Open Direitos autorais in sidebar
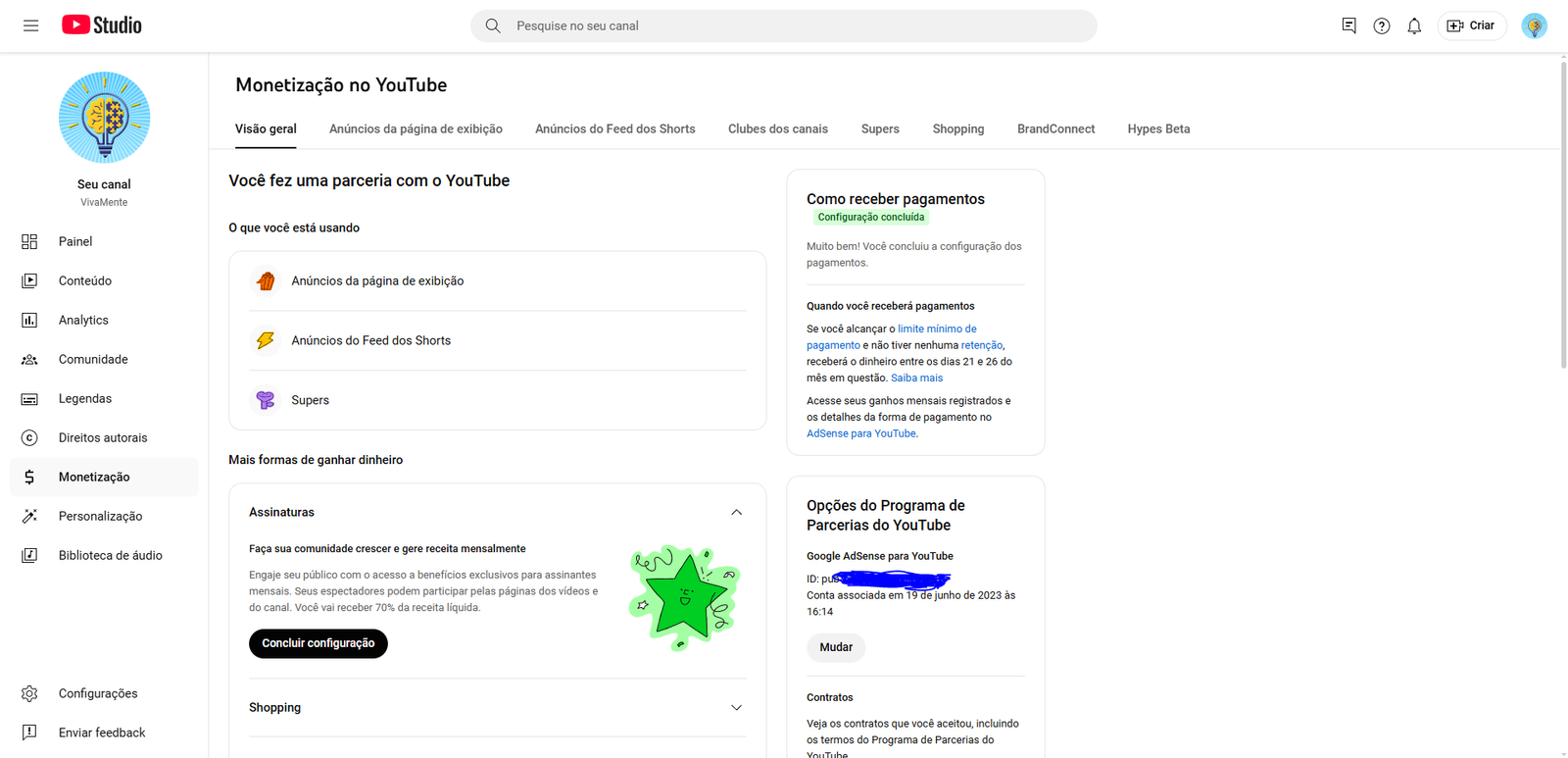 tap(104, 437)
